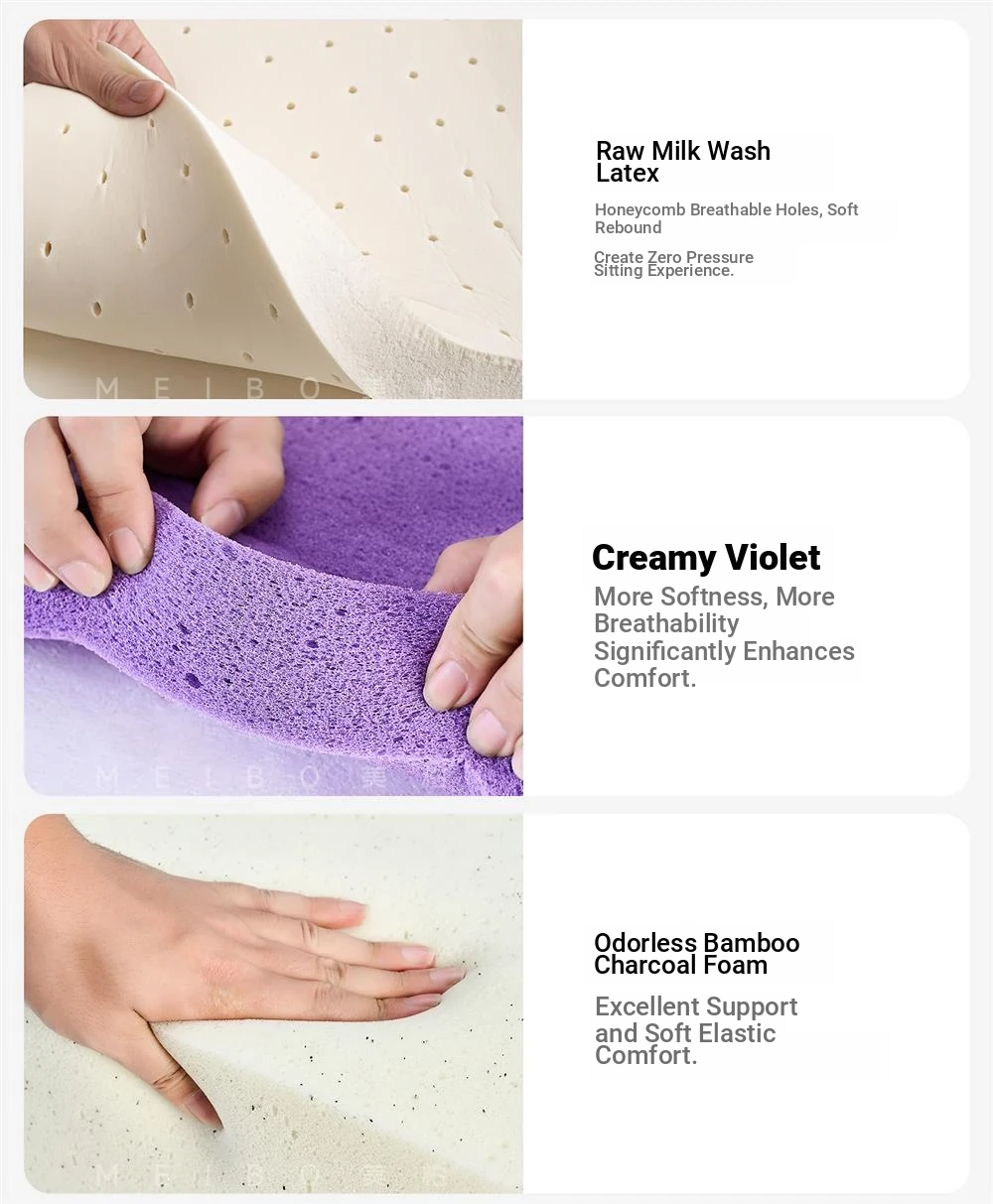
Task: Click the perforated latex foam photo
Action: [x=273, y=209]
